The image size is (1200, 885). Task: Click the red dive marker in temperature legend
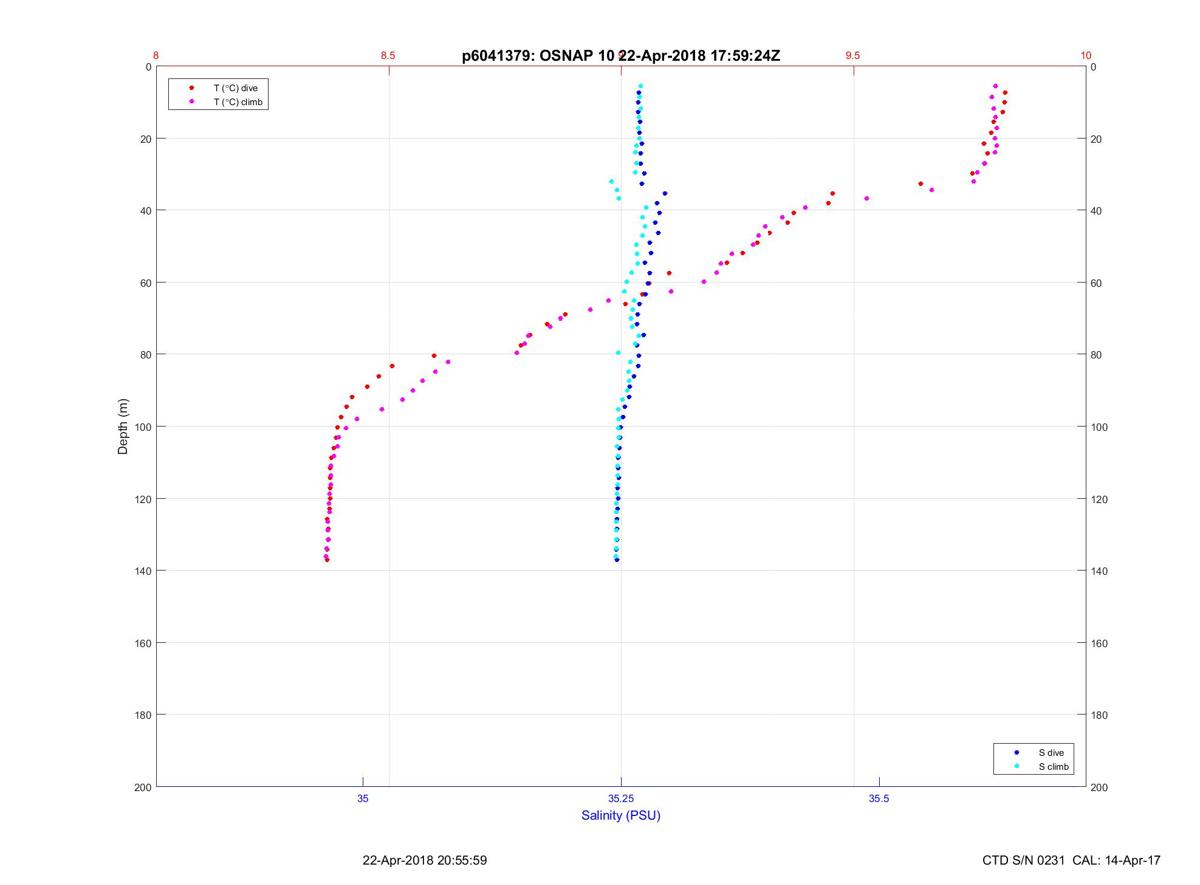click(191, 88)
